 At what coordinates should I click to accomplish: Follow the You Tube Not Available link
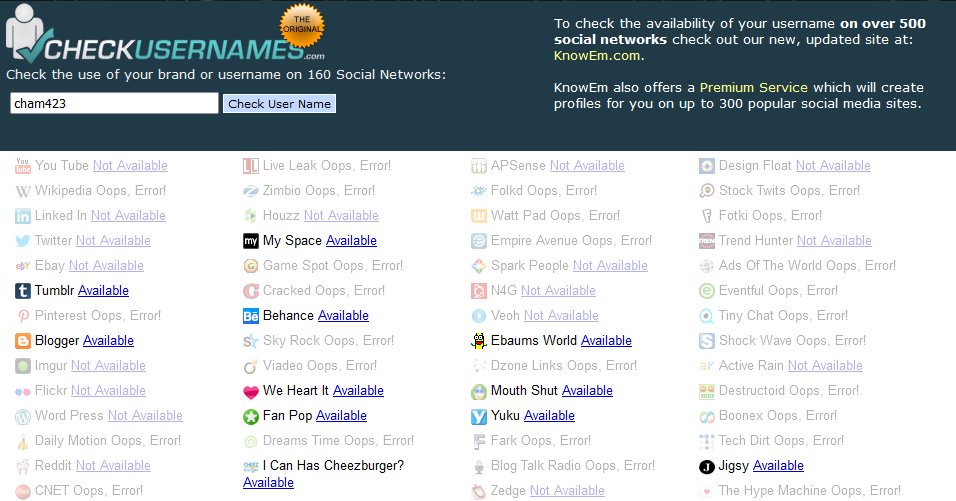(x=130, y=166)
